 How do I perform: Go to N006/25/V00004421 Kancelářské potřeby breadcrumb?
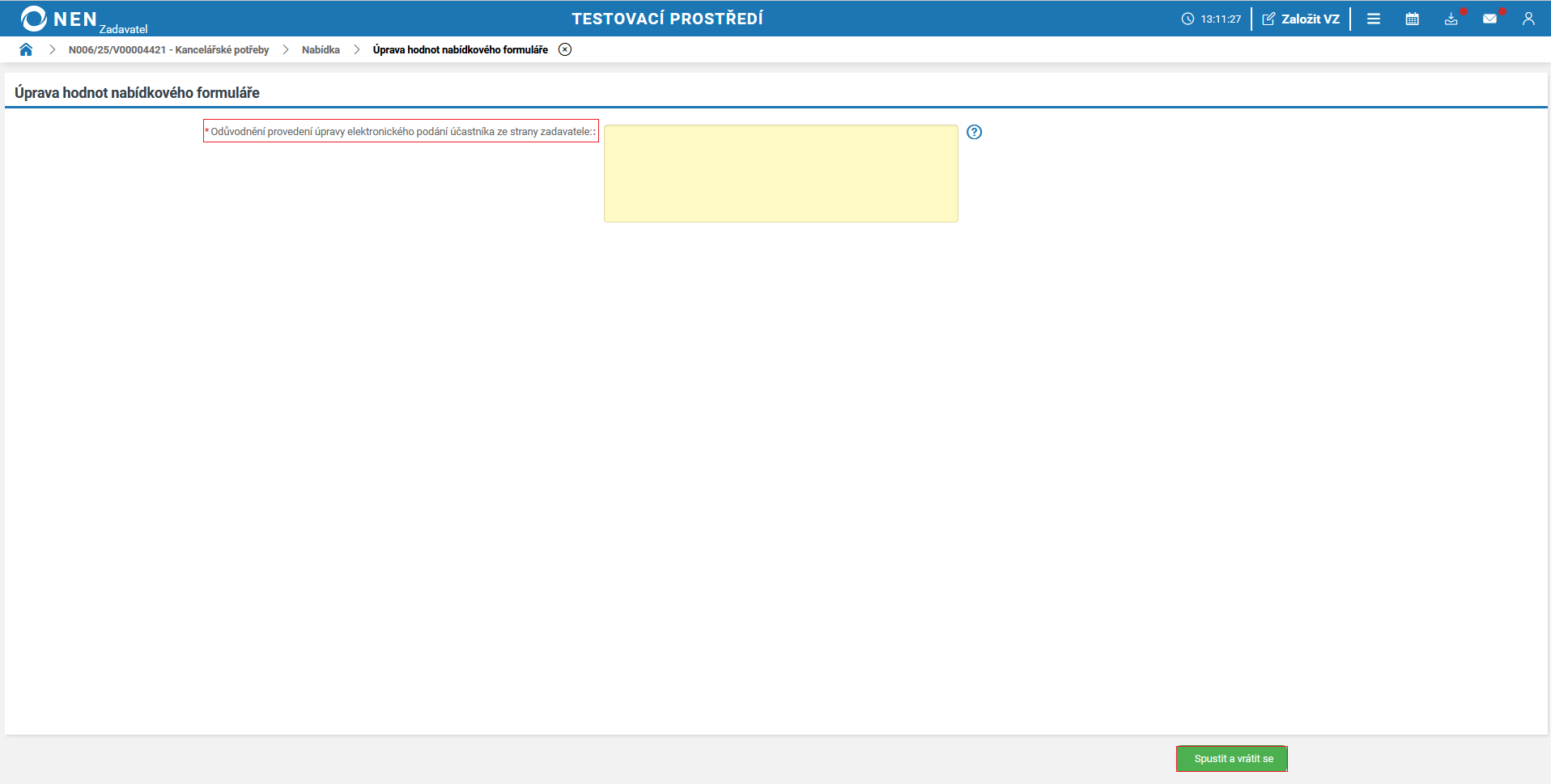(x=168, y=49)
